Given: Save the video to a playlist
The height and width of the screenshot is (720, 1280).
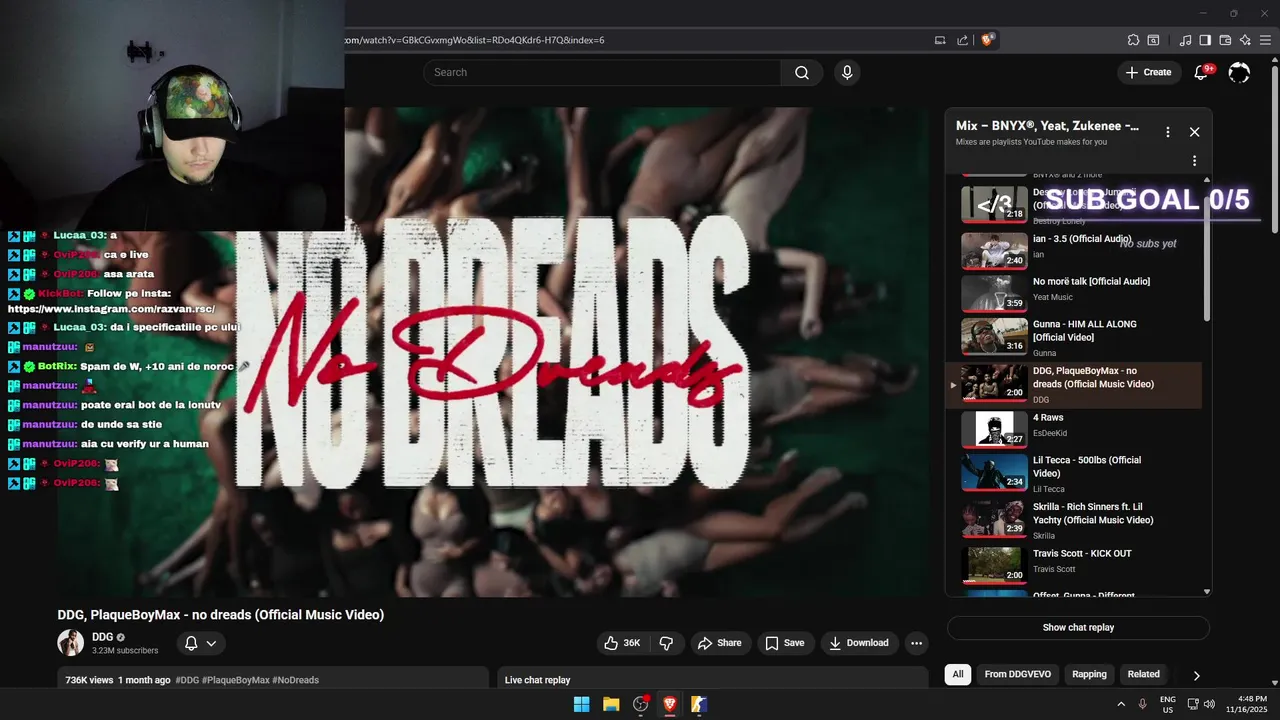Looking at the screenshot, I should [785, 643].
